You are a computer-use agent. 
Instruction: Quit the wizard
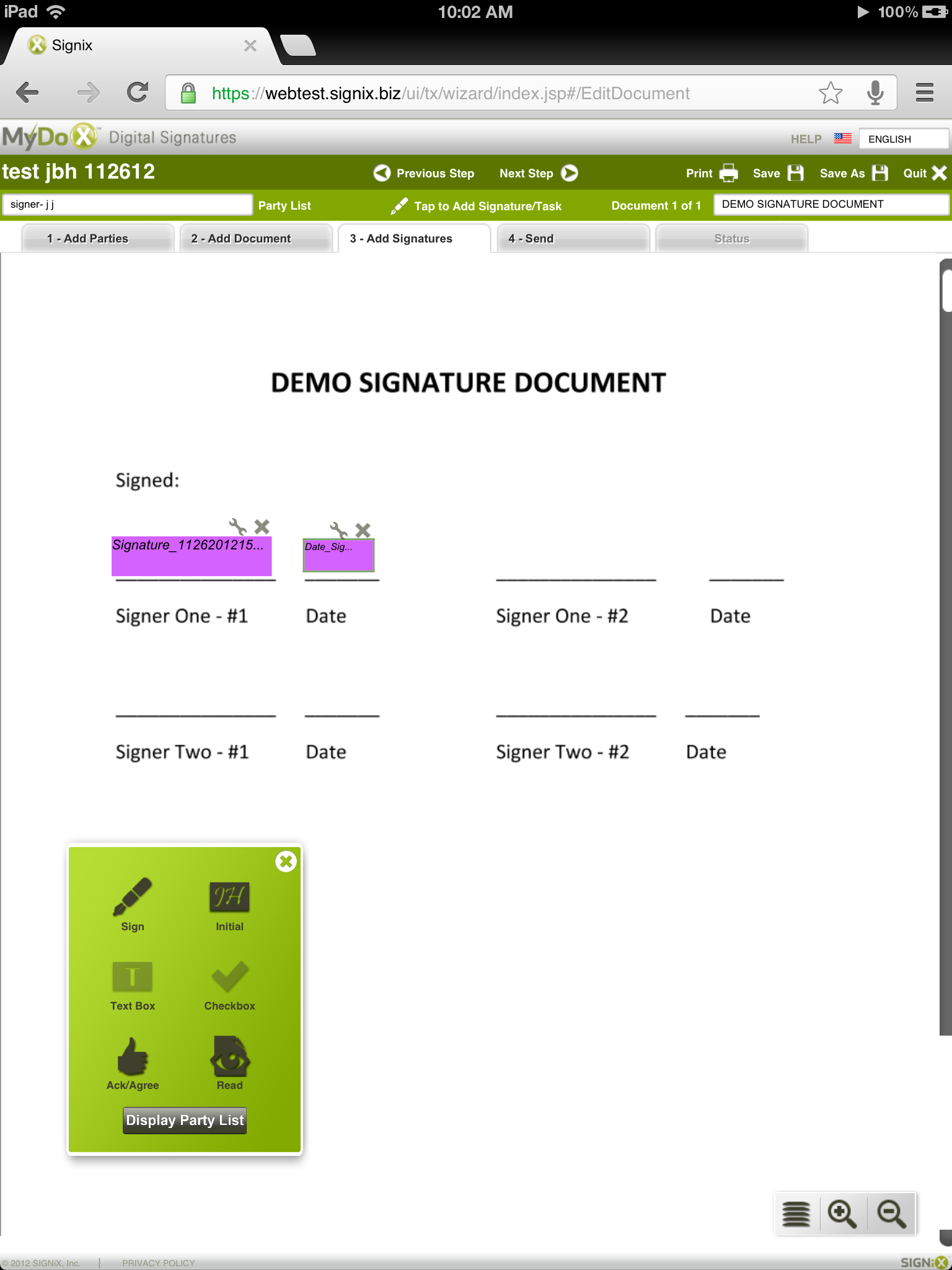pos(925,173)
